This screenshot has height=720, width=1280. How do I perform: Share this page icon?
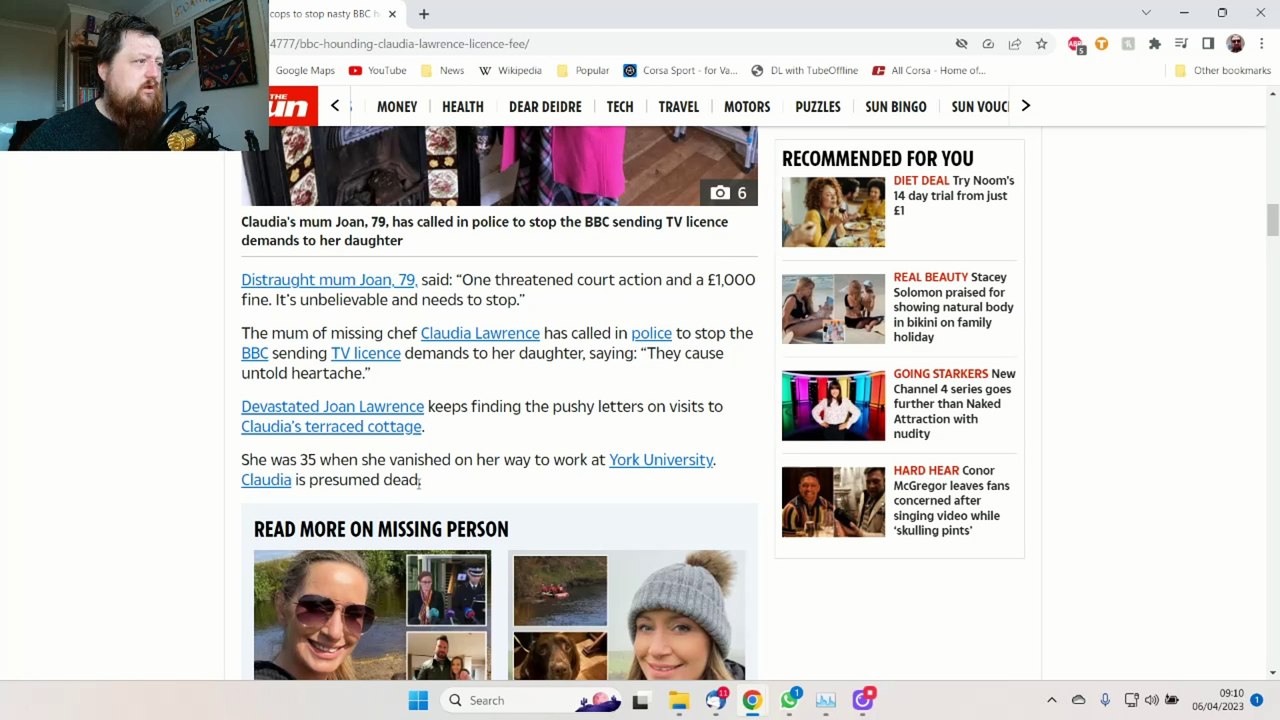(x=1015, y=44)
